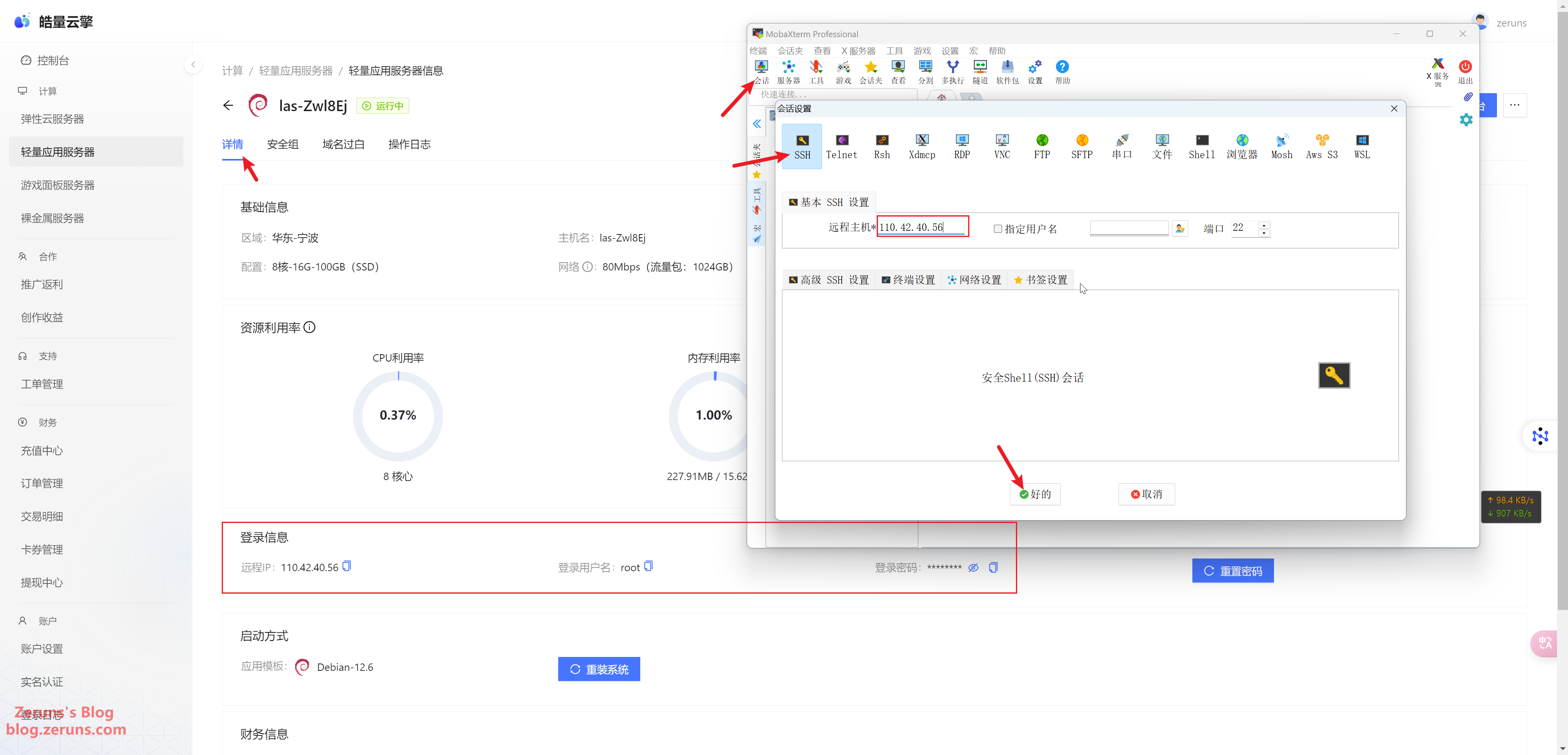Select the Aws S3 session icon

tap(1321, 146)
